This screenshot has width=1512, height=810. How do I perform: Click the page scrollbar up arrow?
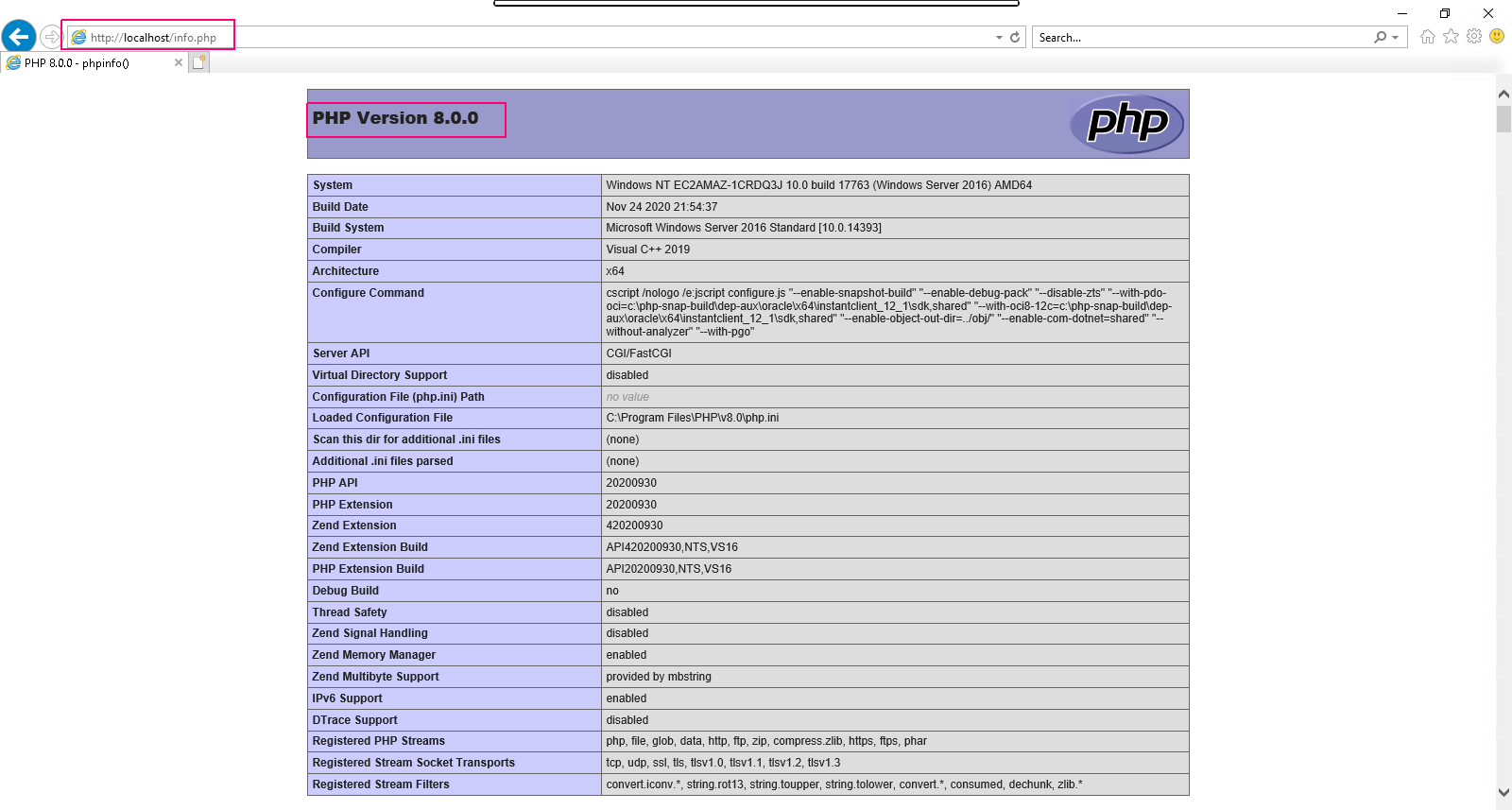1503,94
